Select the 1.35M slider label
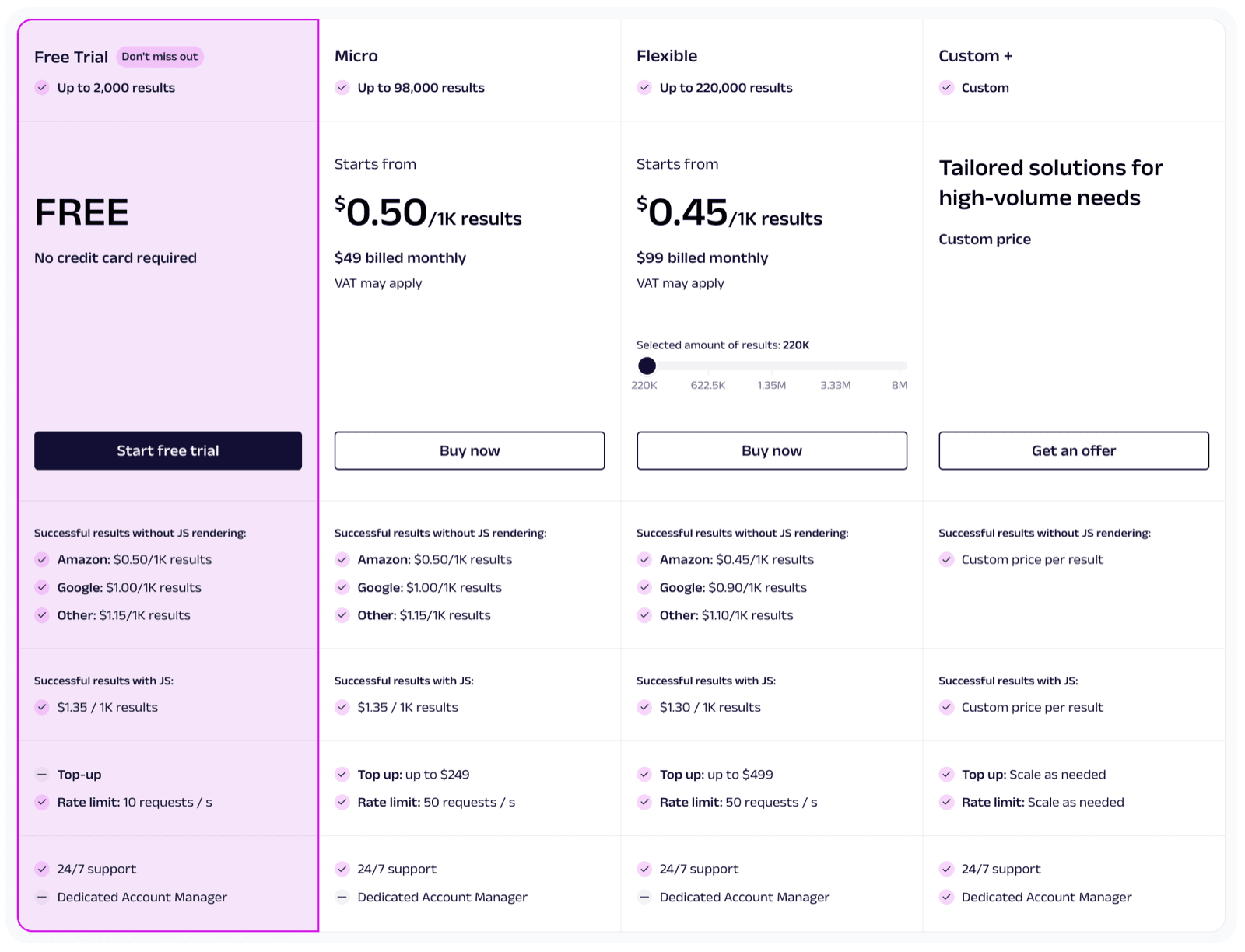The height and width of the screenshot is (952, 1245). [x=772, y=385]
